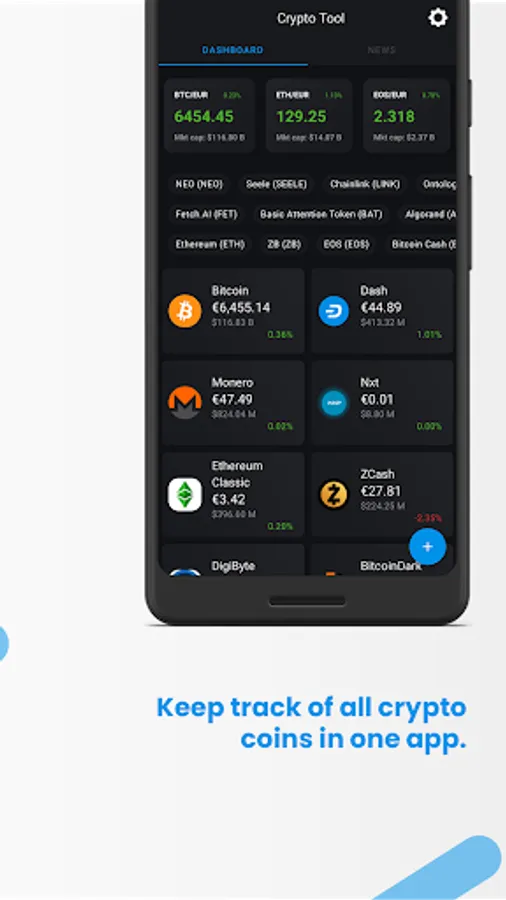The image size is (506, 900).
Task: Tap the Monero logo icon
Action: click(x=185, y=402)
